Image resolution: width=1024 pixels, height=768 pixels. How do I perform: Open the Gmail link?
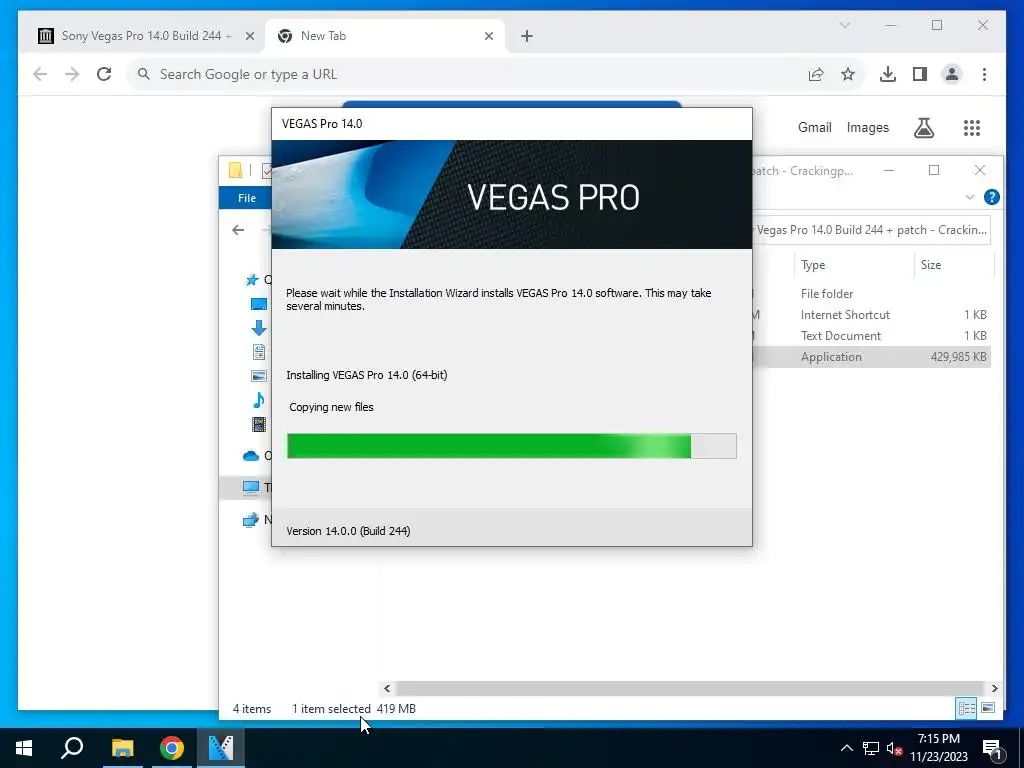coord(814,127)
